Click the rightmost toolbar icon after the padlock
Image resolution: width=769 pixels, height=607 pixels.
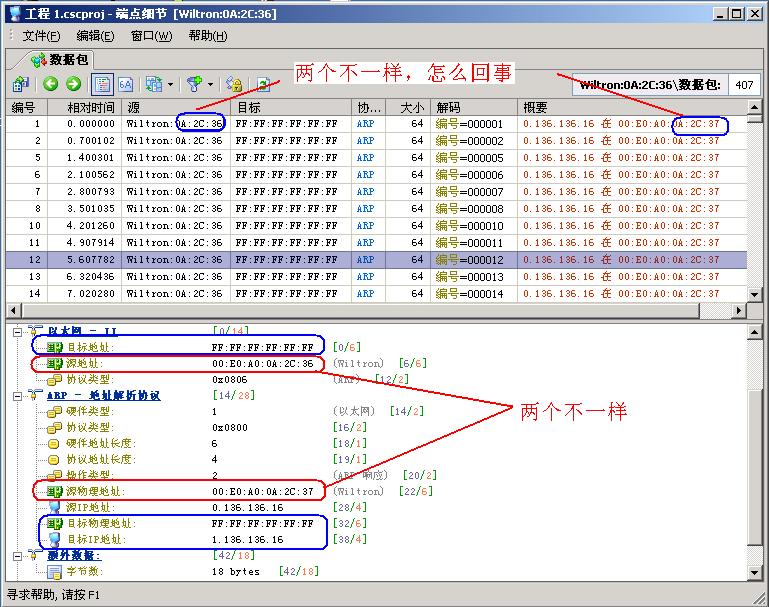coord(263,85)
